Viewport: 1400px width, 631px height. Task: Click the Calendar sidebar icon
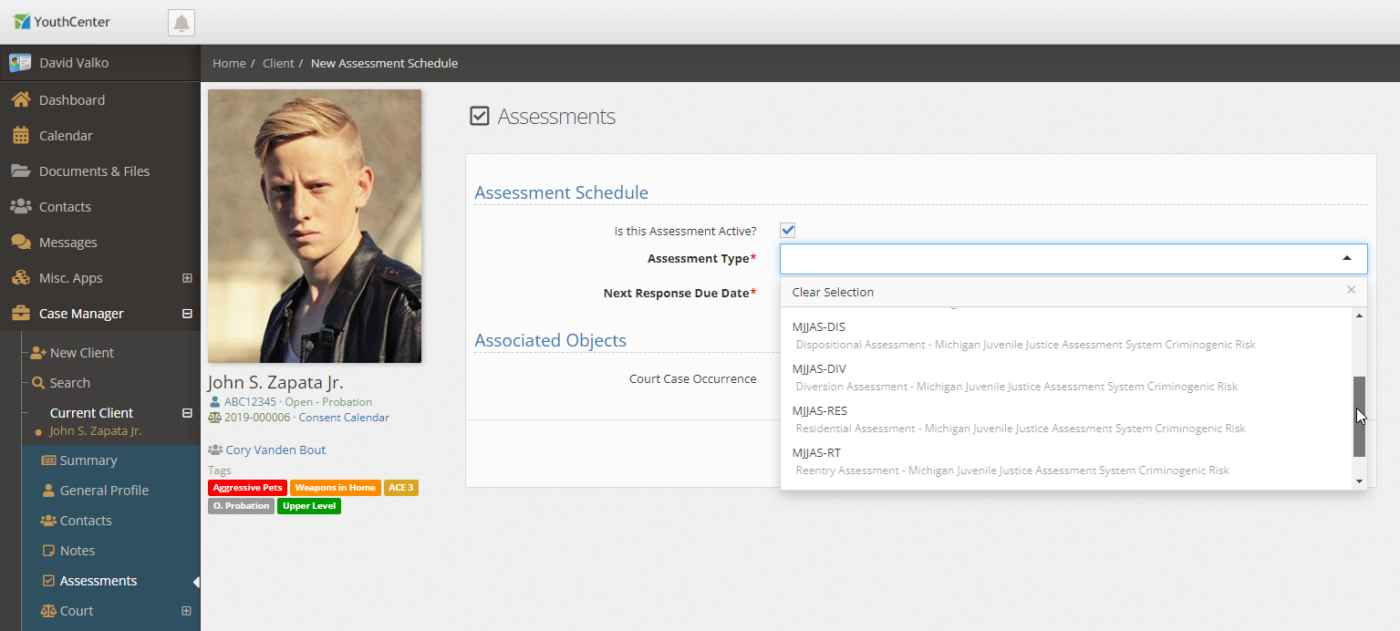pos(20,136)
